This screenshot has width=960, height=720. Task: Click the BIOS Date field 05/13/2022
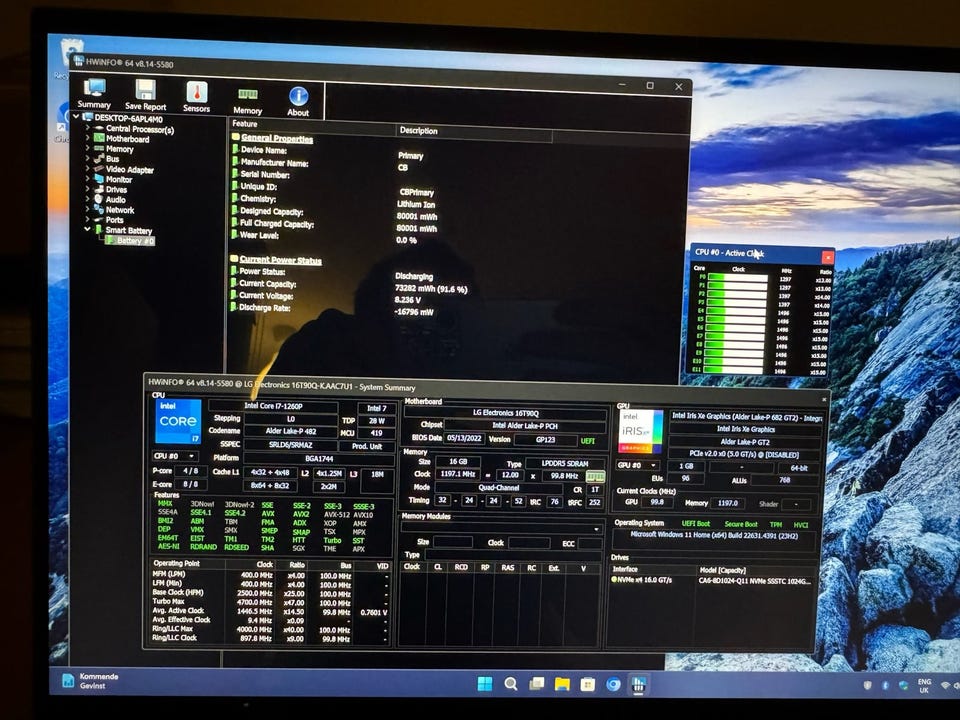point(465,438)
